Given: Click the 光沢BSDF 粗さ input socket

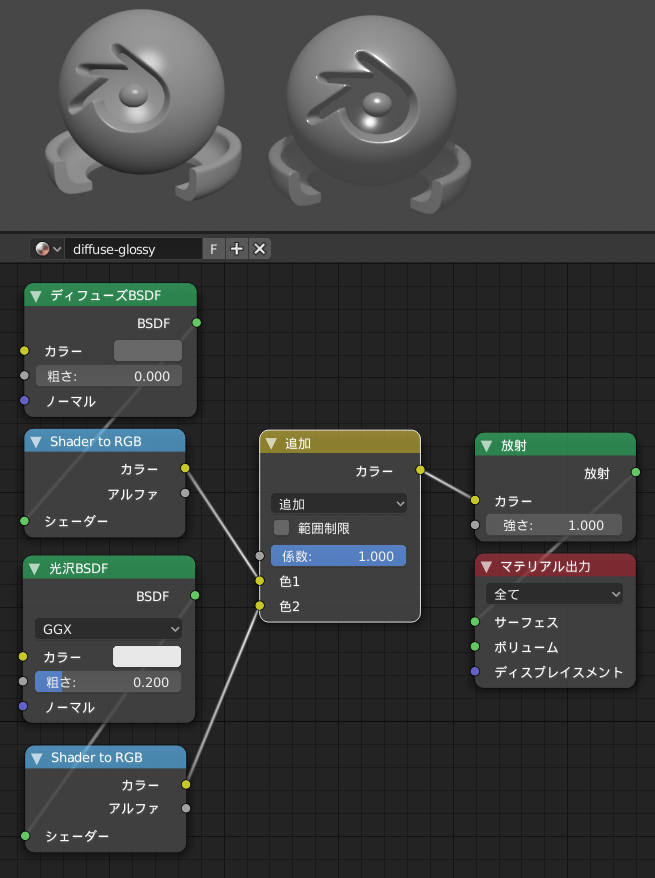Looking at the screenshot, I should tap(23, 681).
